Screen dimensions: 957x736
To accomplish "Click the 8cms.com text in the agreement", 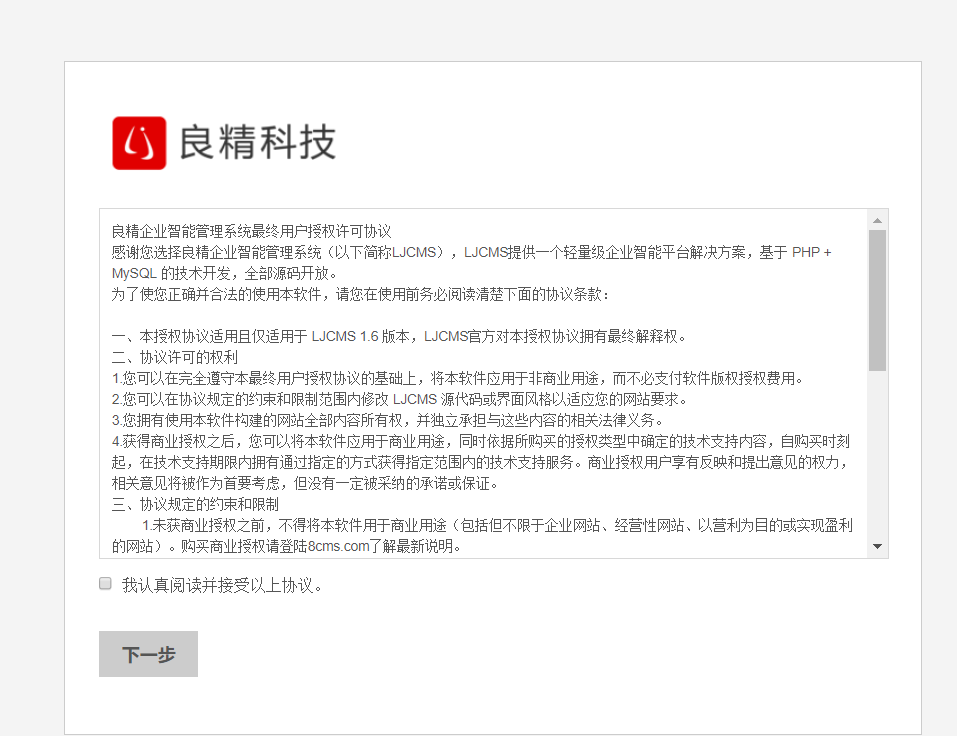I will (339, 546).
